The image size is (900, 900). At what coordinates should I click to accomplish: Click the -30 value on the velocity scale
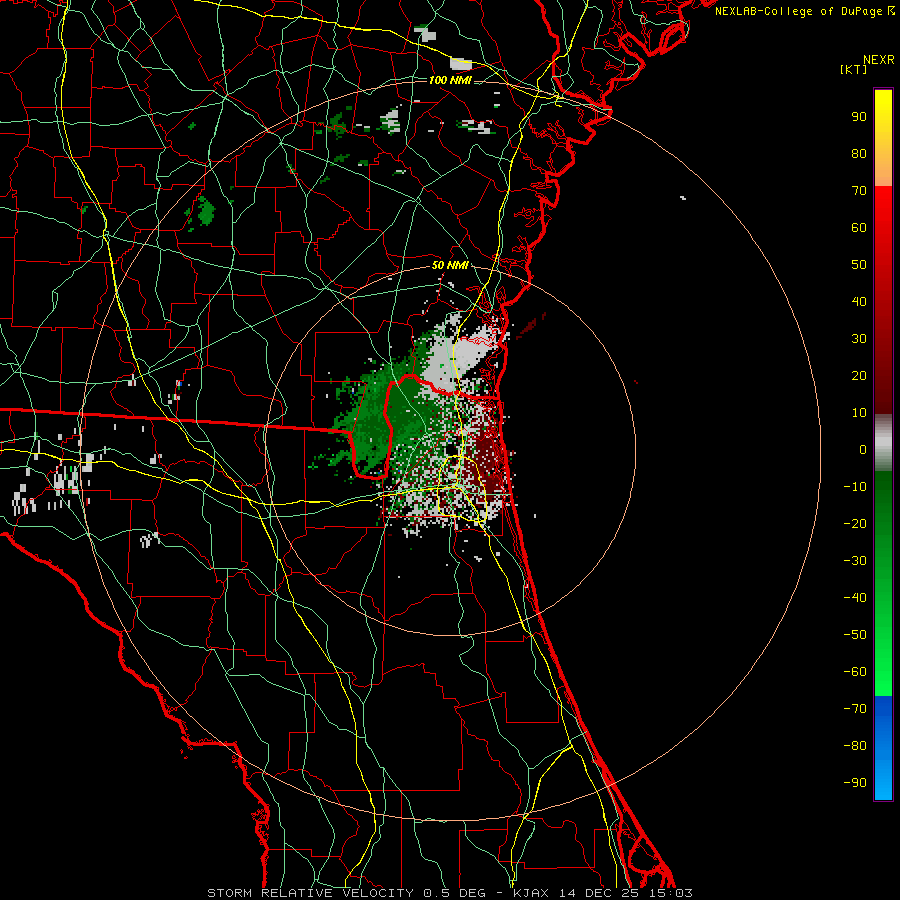[855, 561]
